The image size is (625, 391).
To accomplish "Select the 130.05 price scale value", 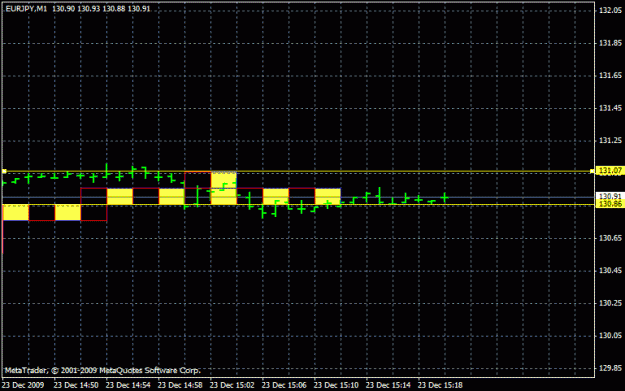I will point(610,336).
